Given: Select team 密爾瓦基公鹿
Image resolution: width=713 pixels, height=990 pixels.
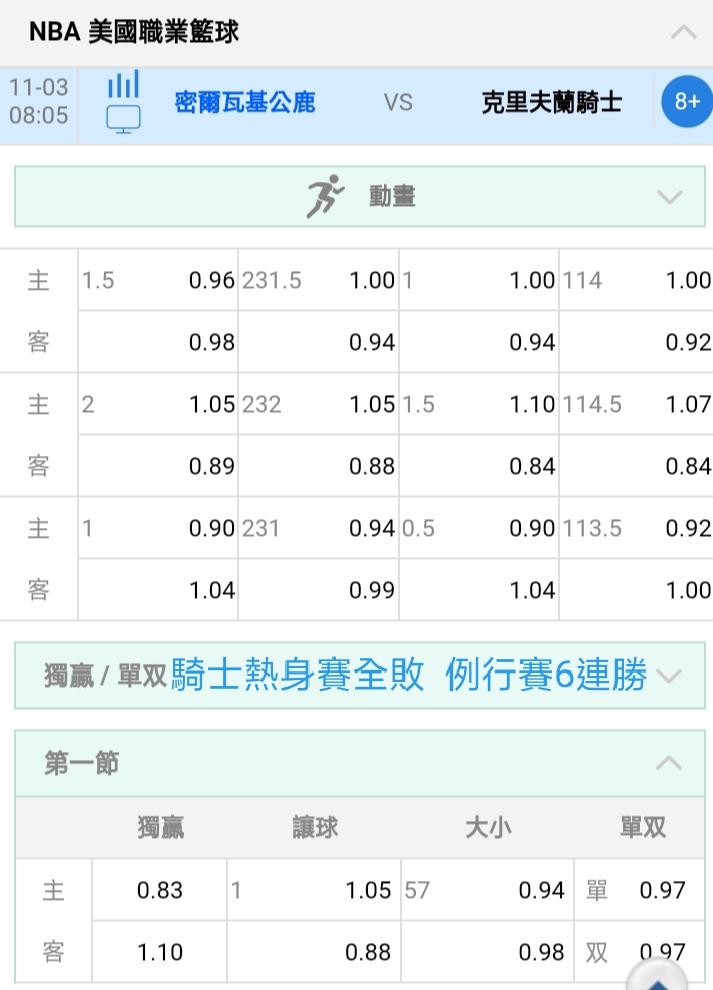Looking at the screenshot, I should [x=244, y=102].
